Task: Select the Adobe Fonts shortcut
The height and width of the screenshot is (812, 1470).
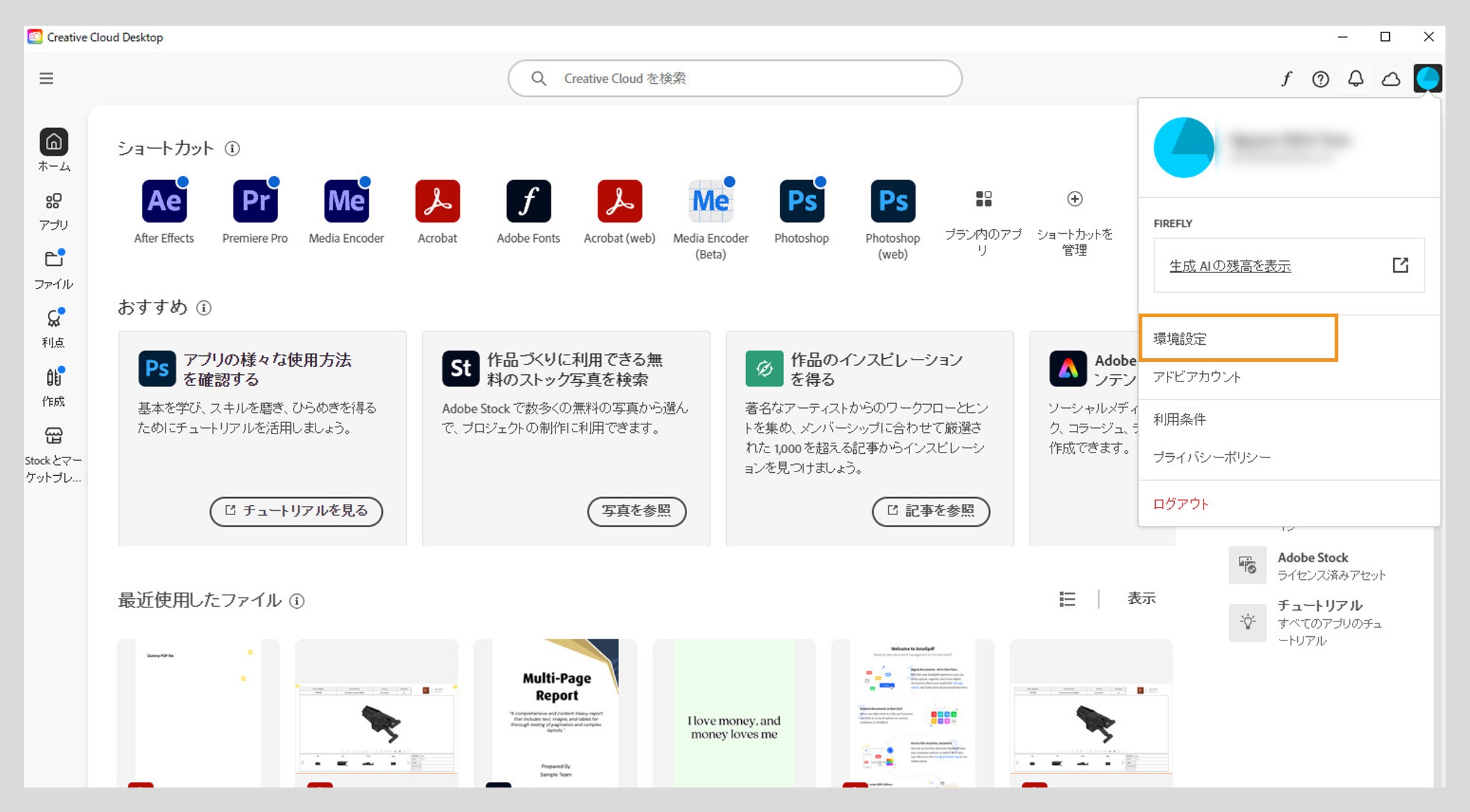Action: point(527,200)
